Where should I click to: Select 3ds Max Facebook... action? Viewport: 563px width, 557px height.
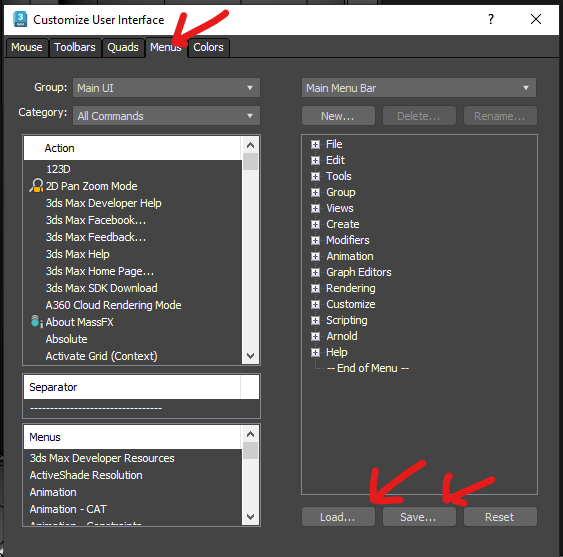coord(96,220)
